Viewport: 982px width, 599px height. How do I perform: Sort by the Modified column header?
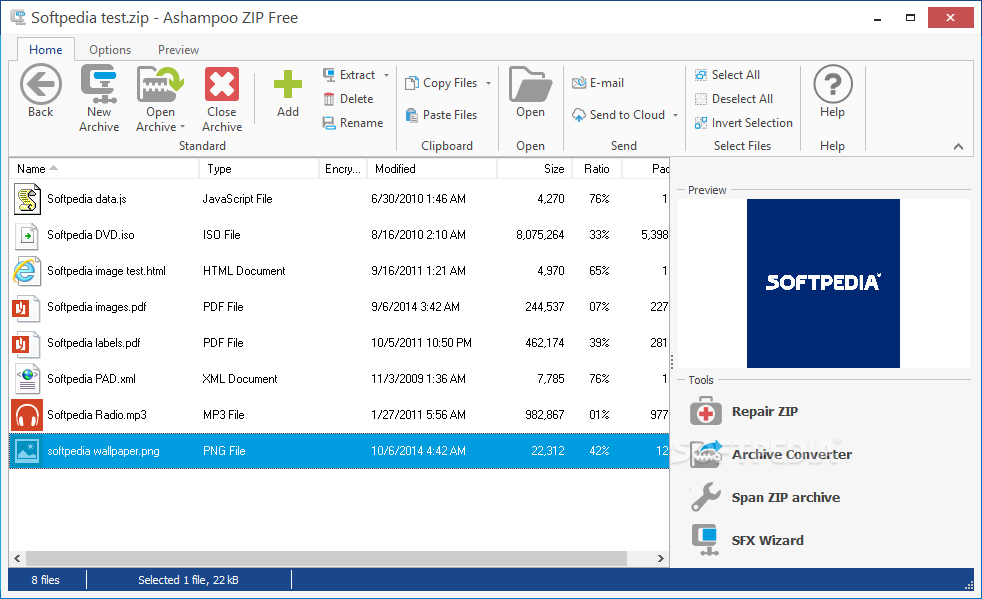tap(432, 169)
